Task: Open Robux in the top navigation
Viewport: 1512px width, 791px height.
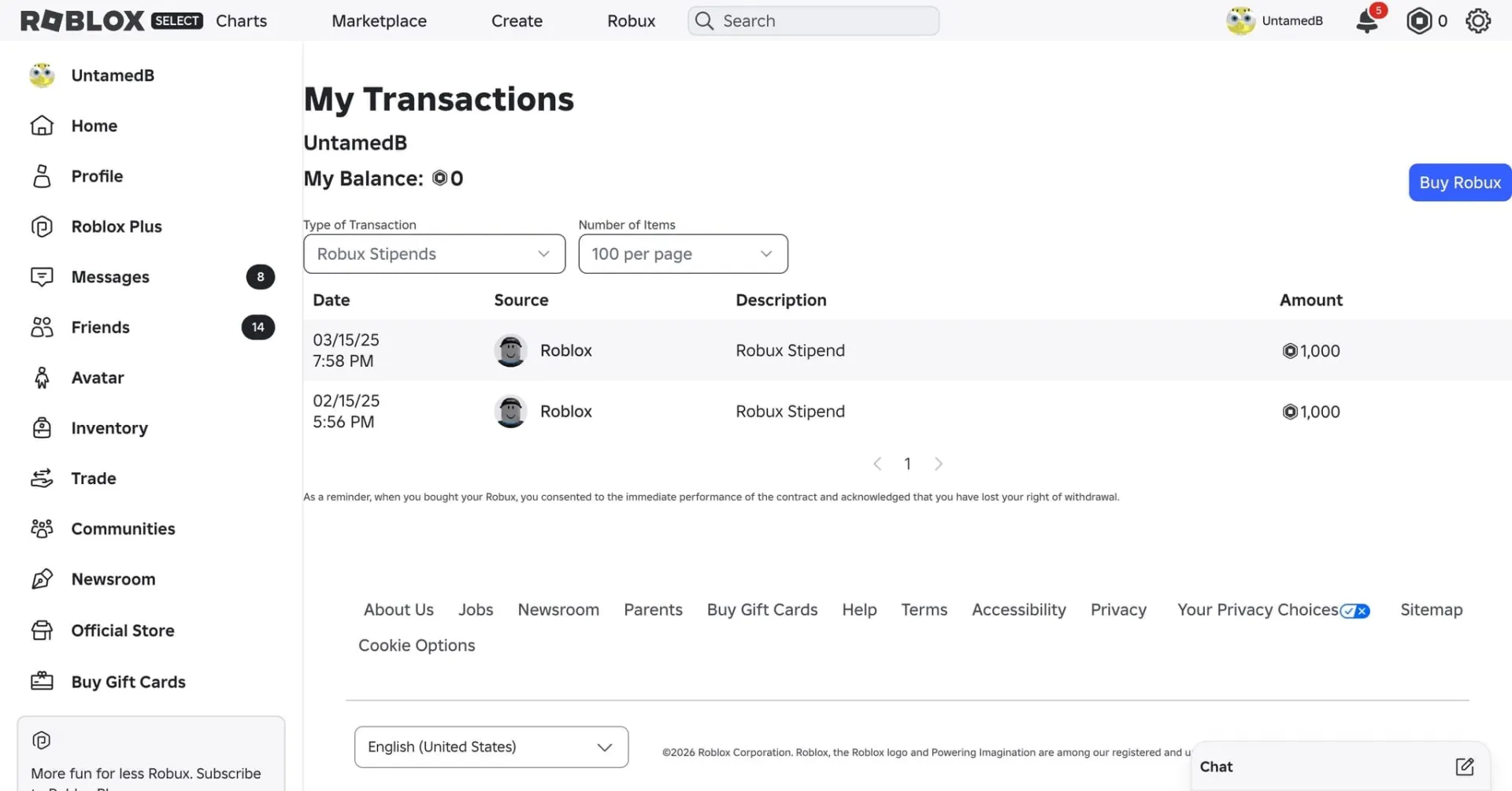Action: [631, 20]
